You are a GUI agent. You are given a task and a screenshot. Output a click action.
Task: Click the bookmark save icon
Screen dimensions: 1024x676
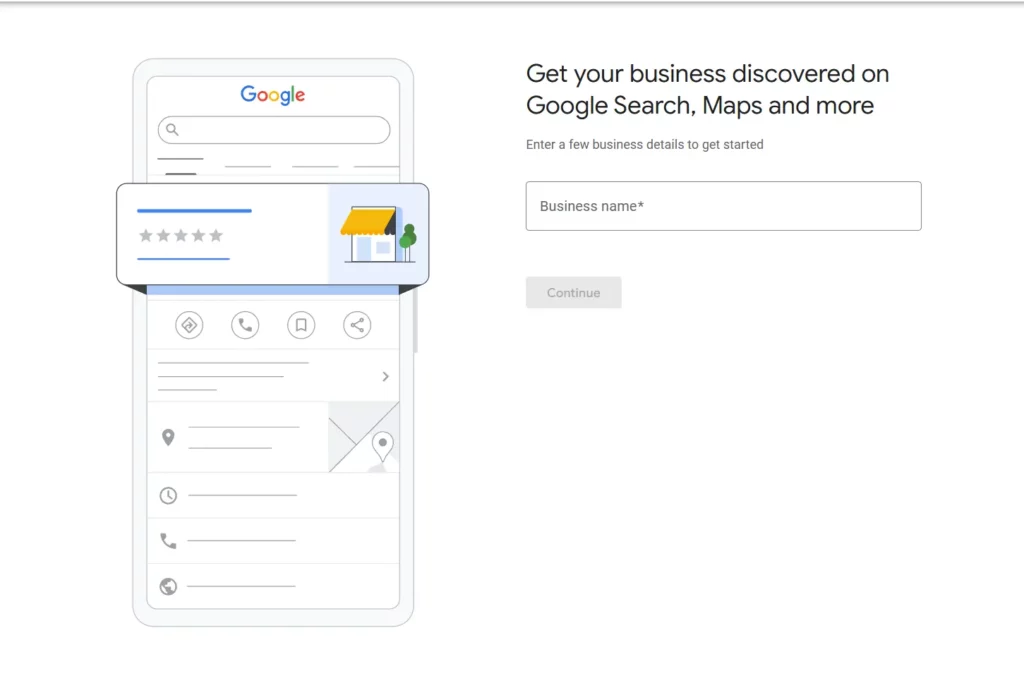click(301, 325)
